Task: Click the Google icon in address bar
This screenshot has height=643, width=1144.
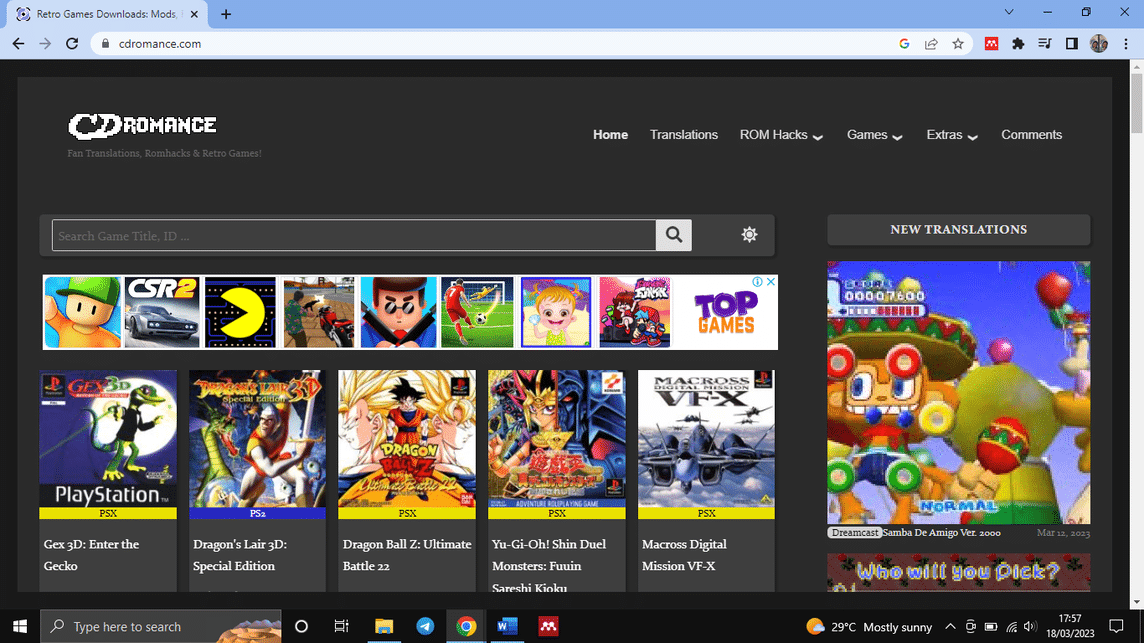Action: (904, 44)
